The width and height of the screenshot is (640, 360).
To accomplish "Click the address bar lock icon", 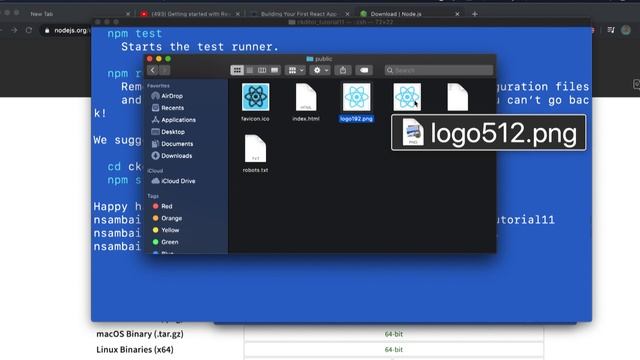I will pyautogui.click(x=47, y=31).
